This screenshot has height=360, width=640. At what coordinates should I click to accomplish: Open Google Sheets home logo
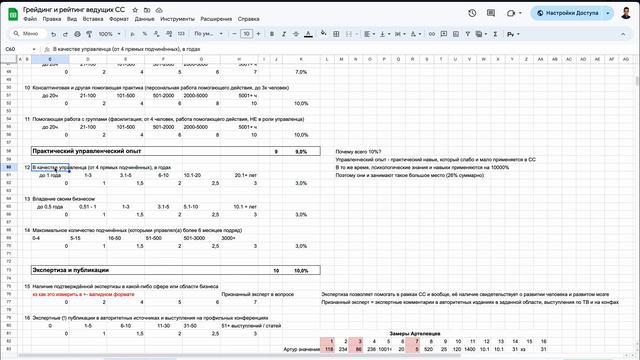[x=13, y=13]
